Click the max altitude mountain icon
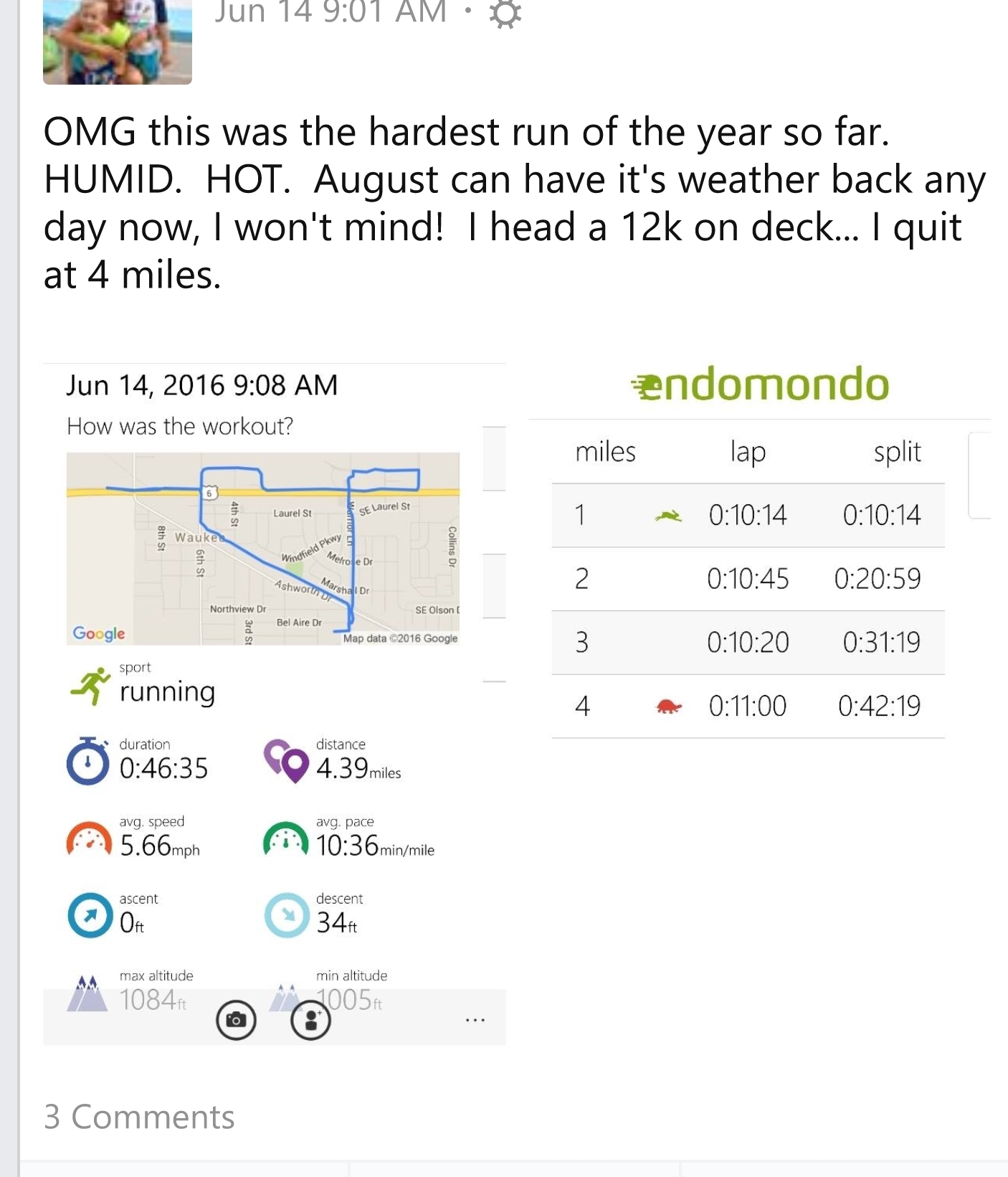This screenshot has width=1008, height=1177. (87, 993)
